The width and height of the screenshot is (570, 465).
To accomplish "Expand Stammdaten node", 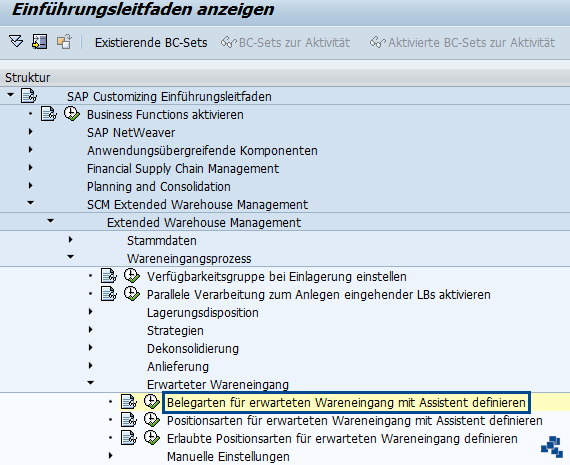I will (71, 240).
